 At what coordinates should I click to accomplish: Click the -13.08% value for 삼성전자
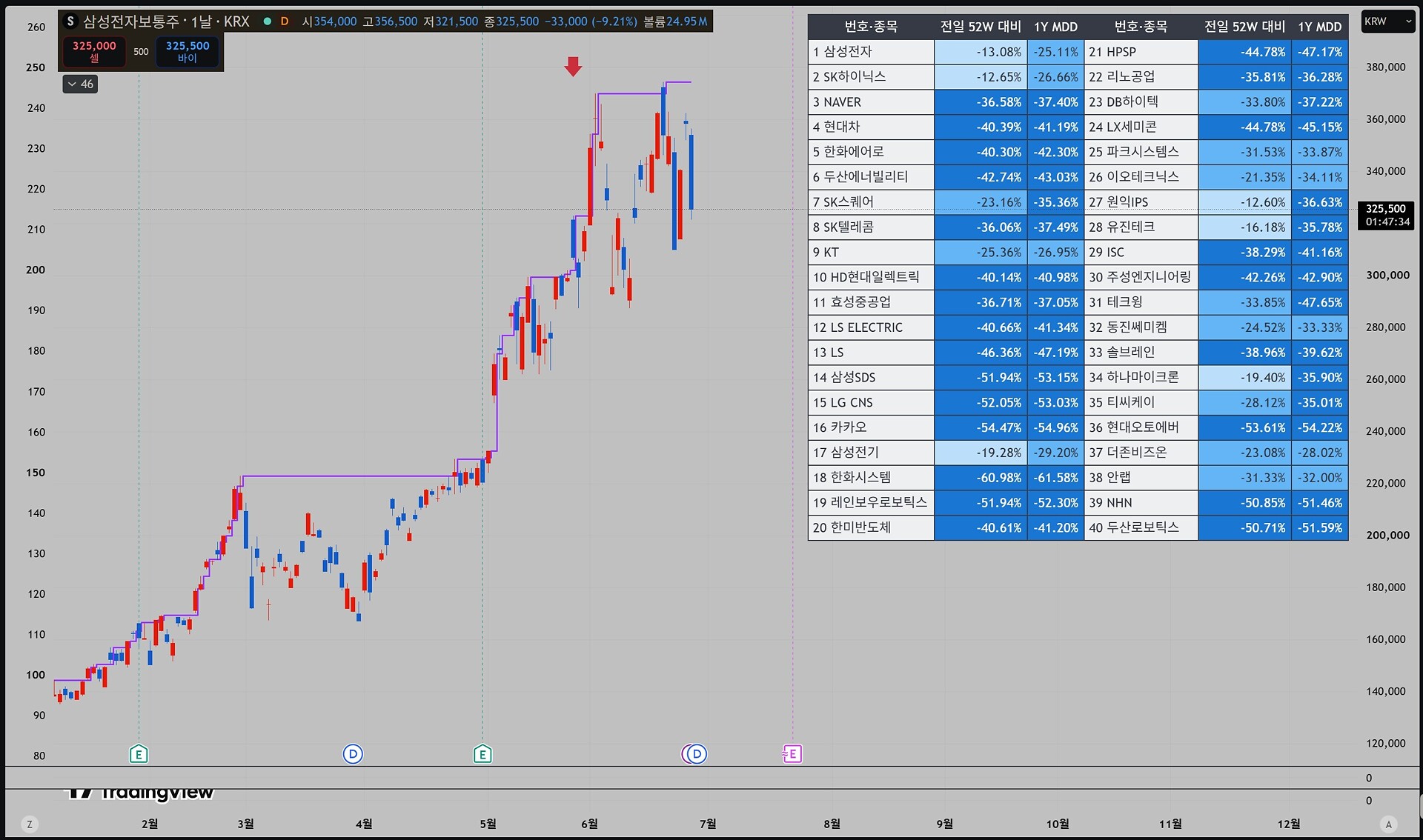tap(981, 52)
